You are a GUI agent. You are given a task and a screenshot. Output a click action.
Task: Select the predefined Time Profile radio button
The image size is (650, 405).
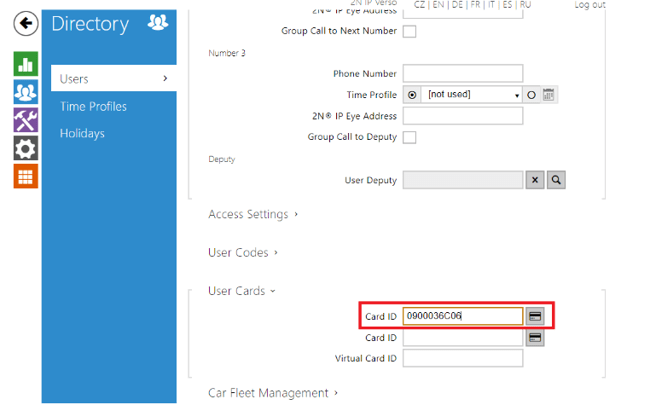(410, 95)
